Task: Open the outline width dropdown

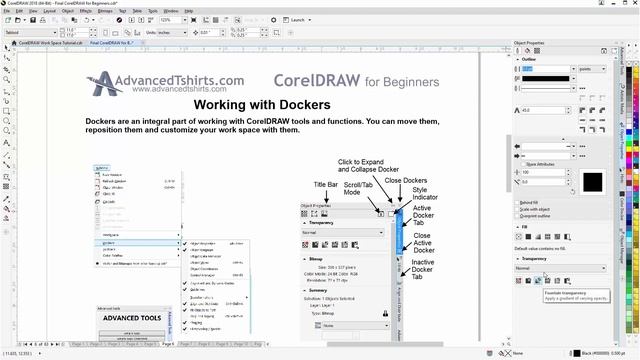Action: coord(573,69)
